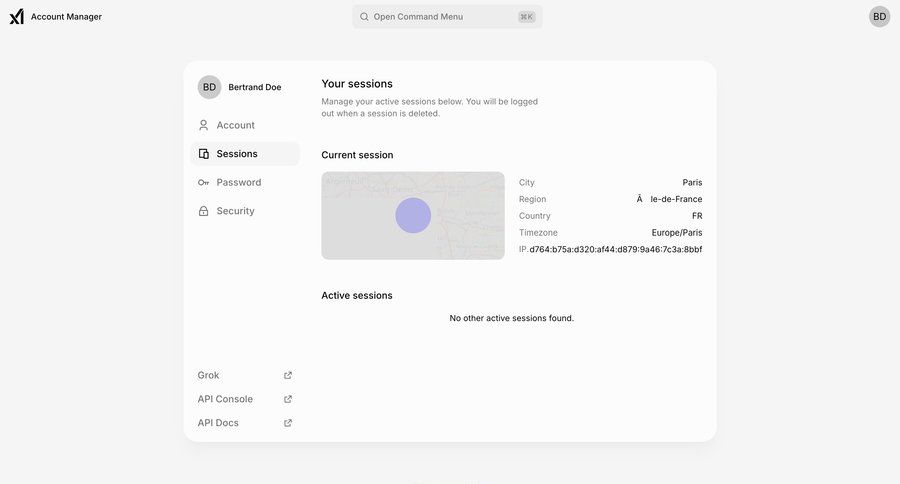Open the Grok link
The image size is (900, 484).
pos(245,375)
